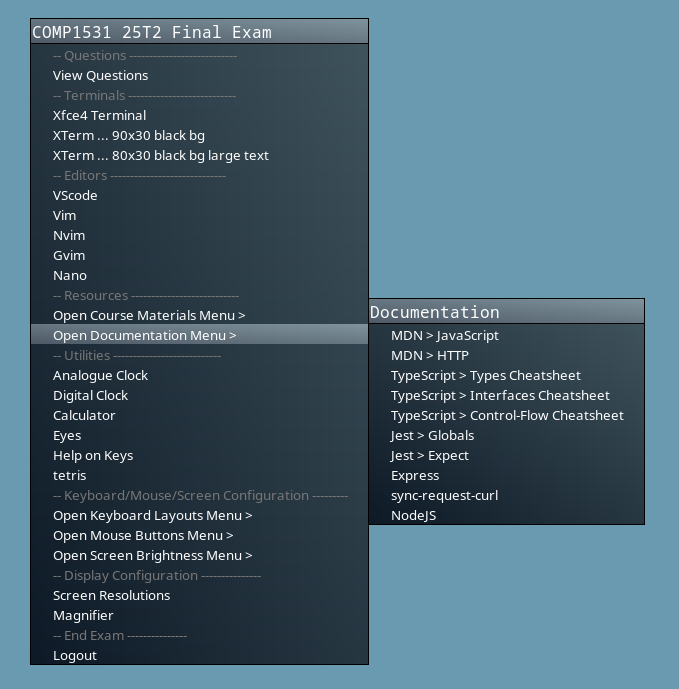Screen dimensions: 679x689
Task: Select Nano editor from menu
Action: [x=70, y=276]
